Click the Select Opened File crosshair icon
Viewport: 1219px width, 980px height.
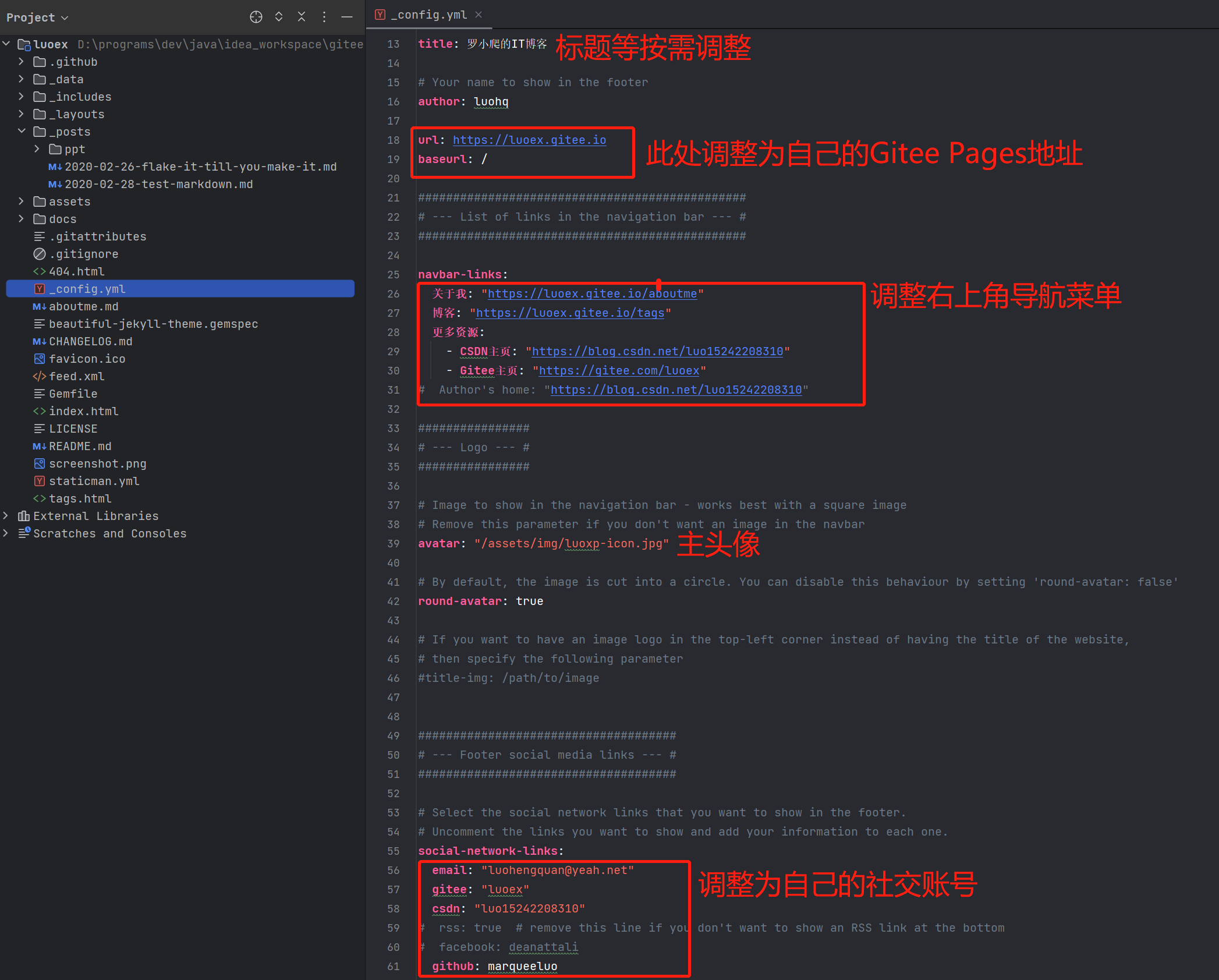coord(256,17)
